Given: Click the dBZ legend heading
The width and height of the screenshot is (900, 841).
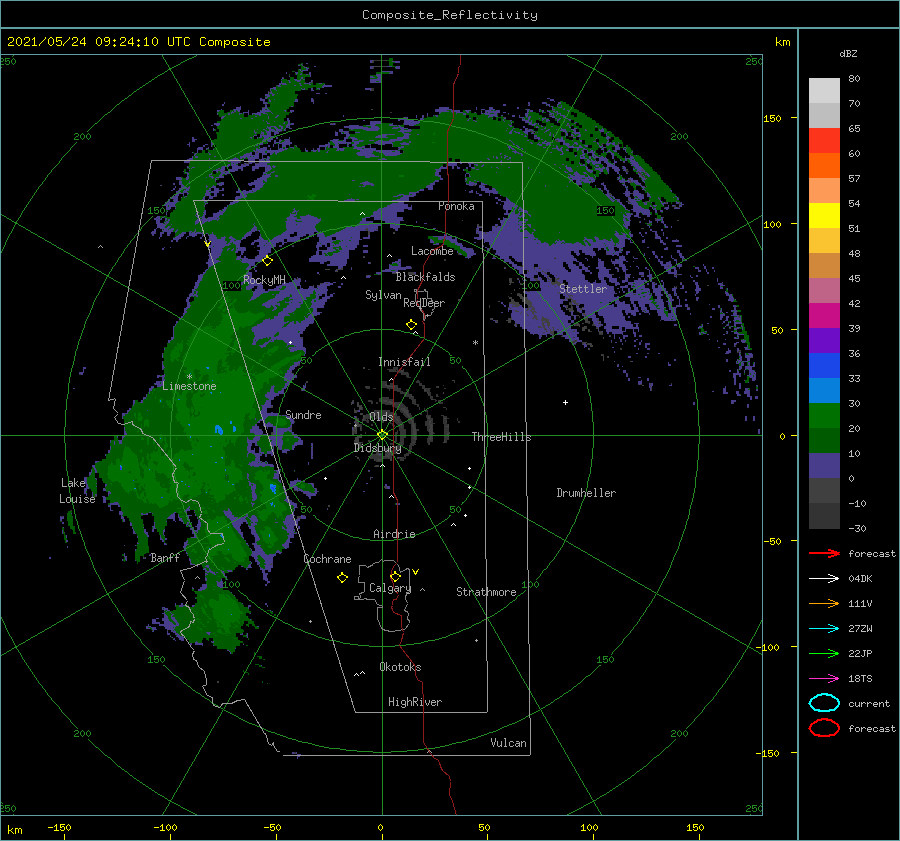Looking at the screenshot, I should [848, 53].
